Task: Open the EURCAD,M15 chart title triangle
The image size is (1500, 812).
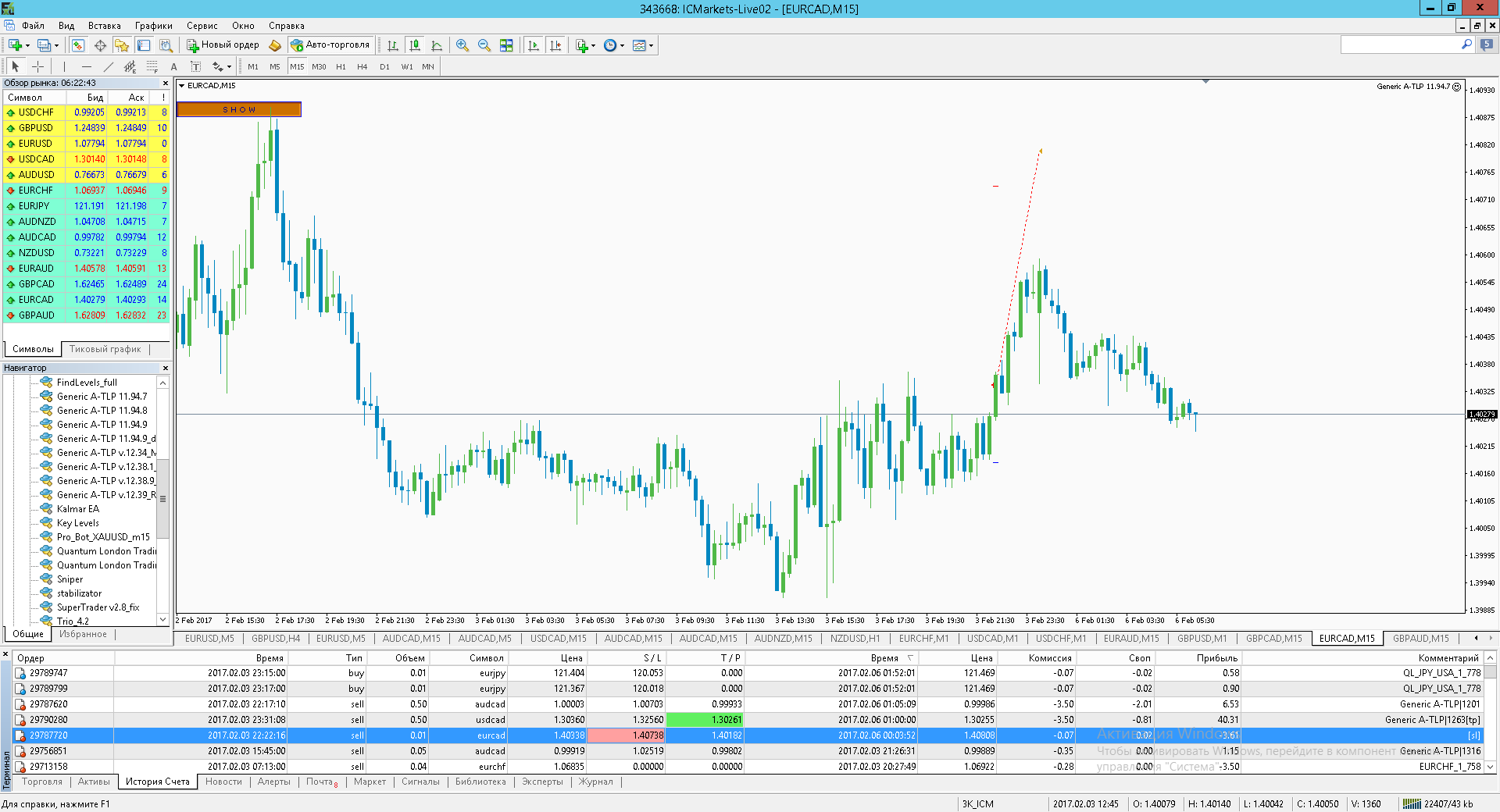Action: click(182, 86)
